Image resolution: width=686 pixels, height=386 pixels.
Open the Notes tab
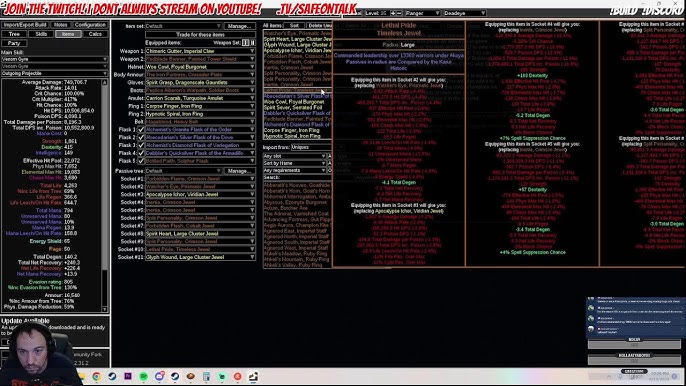pyautogui.click(x=60, y=25)
